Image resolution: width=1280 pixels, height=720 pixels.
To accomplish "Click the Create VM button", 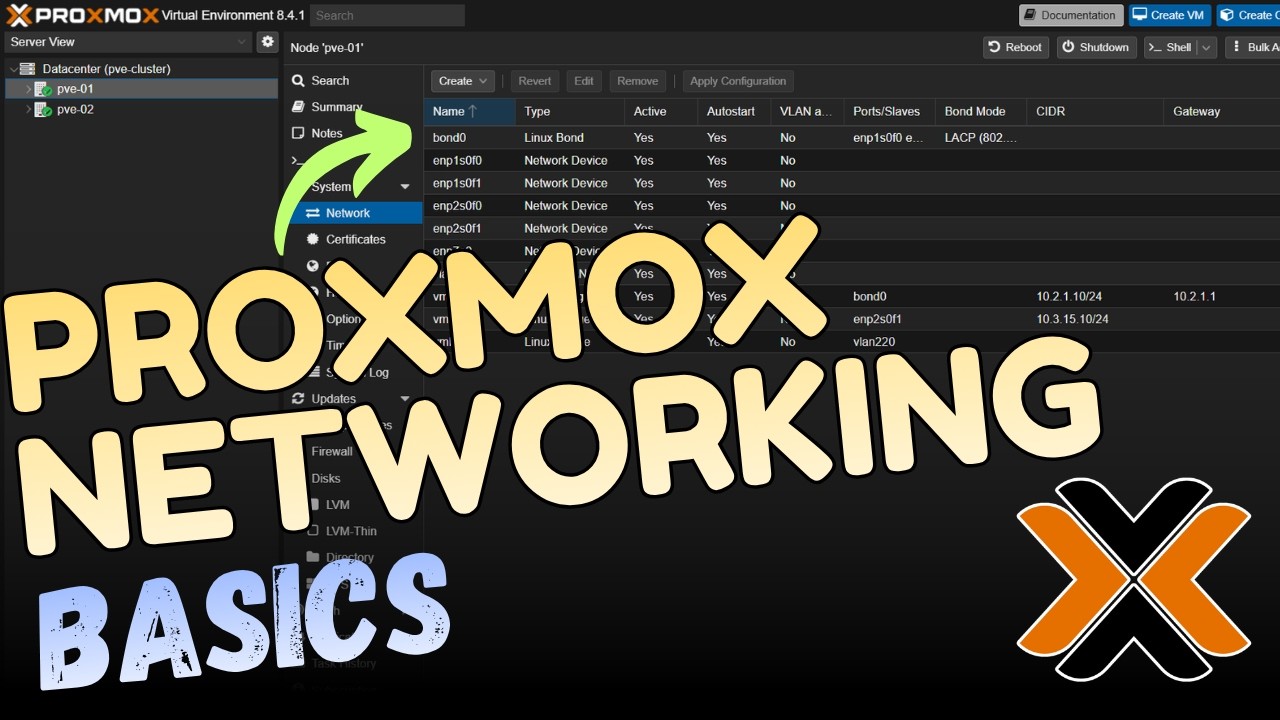I will [x=1169, y=15].
